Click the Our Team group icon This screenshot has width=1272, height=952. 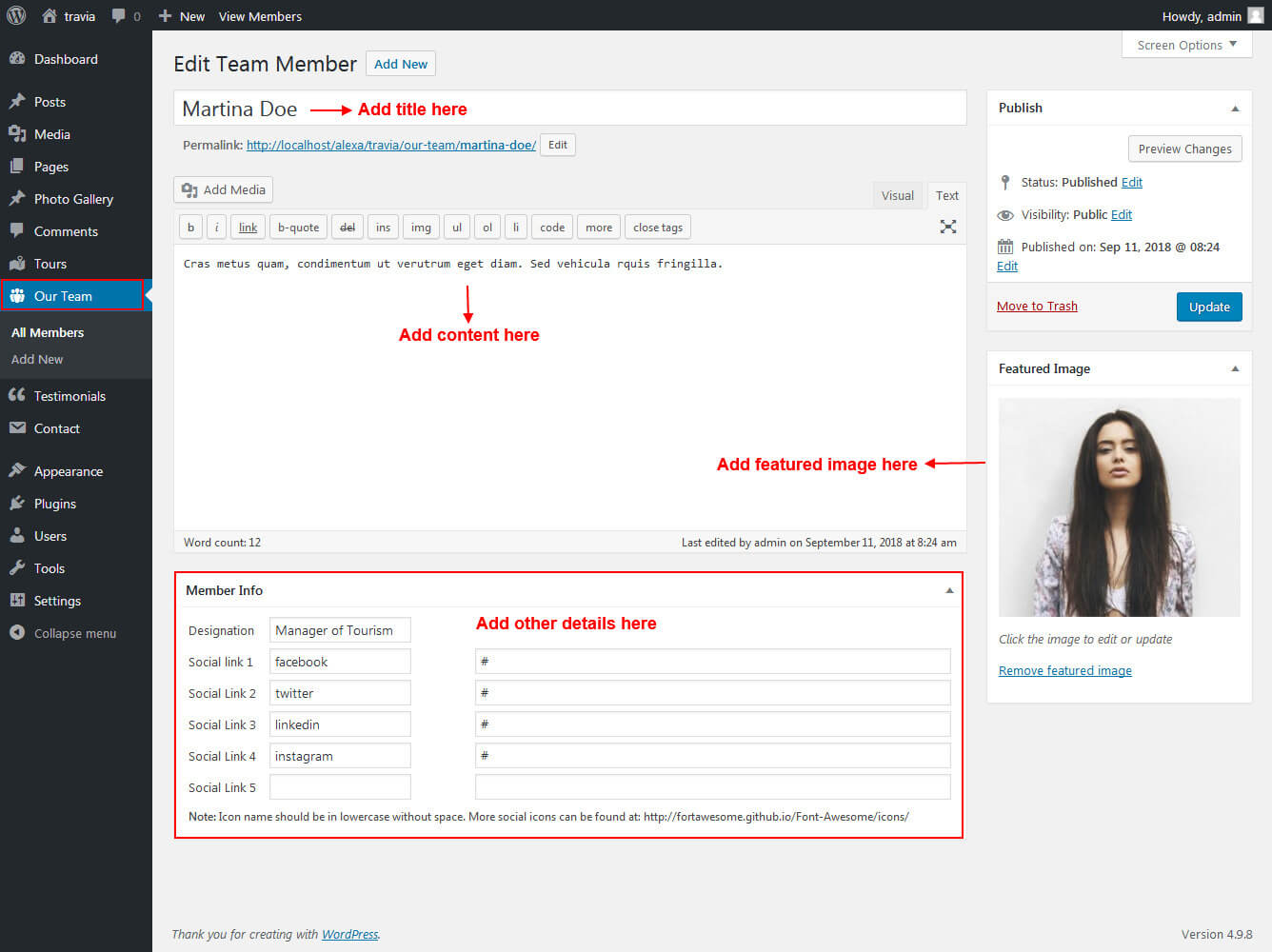[x=17, y=295]
